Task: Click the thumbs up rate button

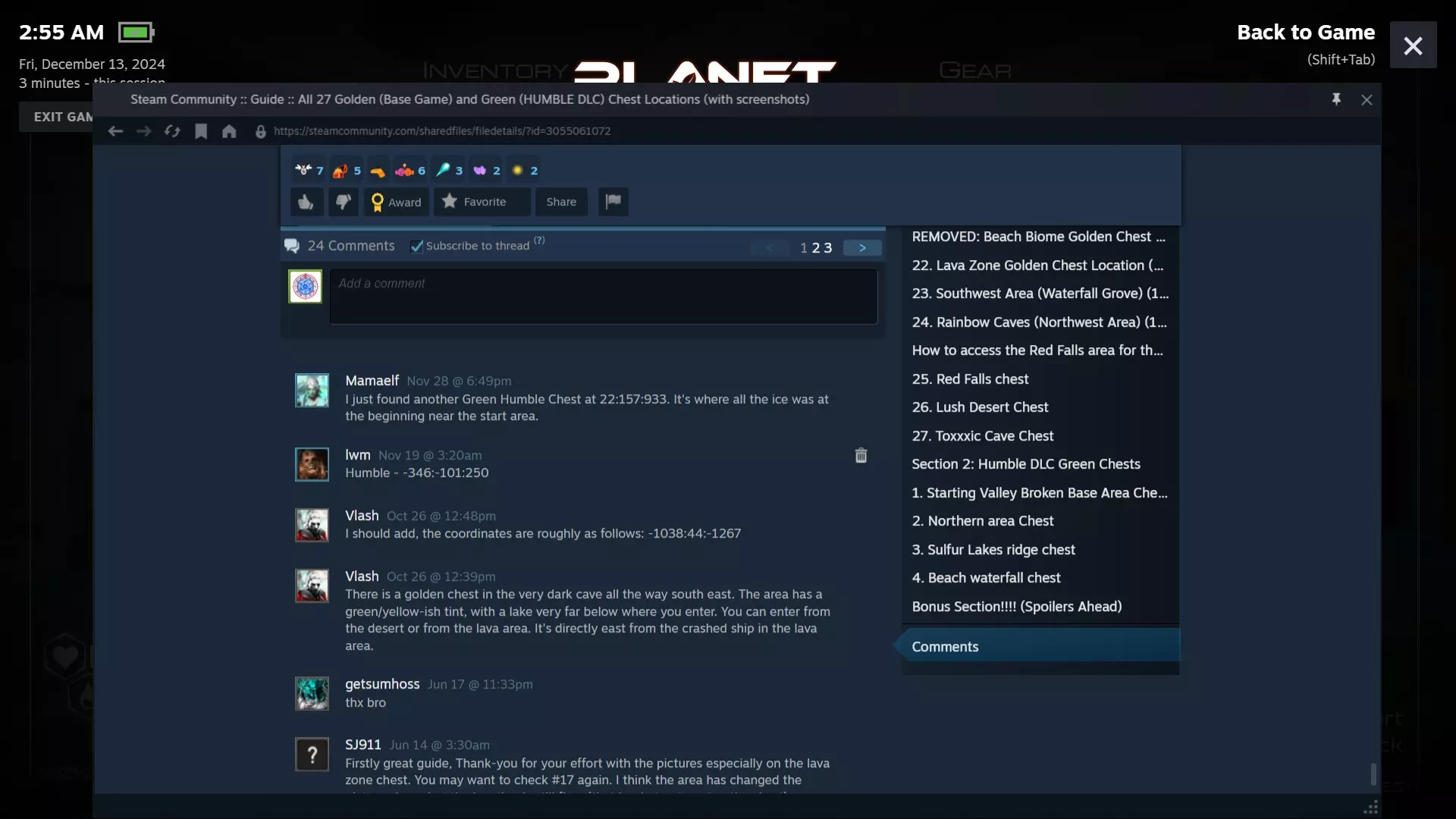Action: tap(306, 202)
